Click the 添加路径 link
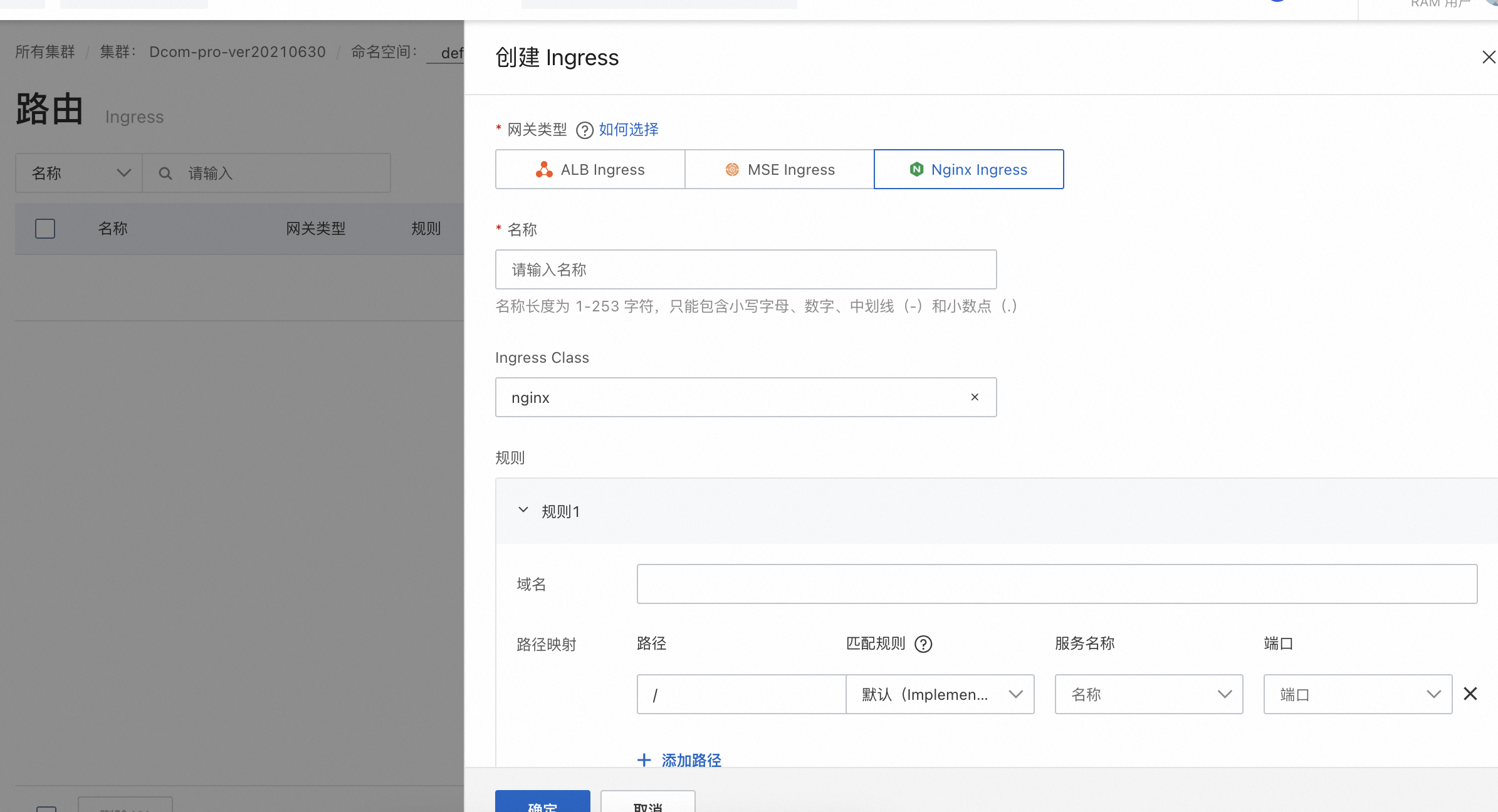1498x812 pixels. 691,760
